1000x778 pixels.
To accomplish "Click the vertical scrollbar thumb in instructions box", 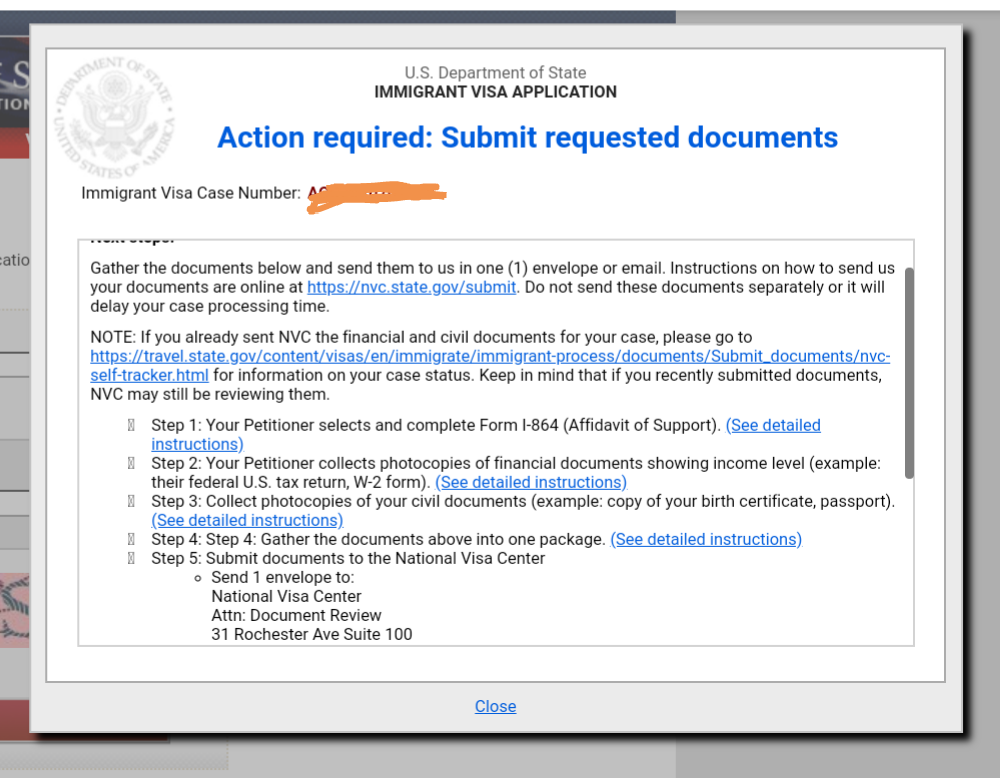I will tap(909, 373).
